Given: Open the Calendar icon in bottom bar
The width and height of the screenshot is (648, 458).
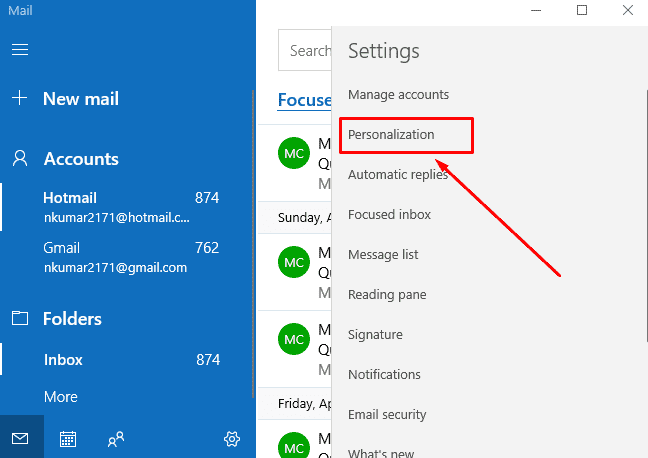Looking at the screenshot, I should (68, 438).
